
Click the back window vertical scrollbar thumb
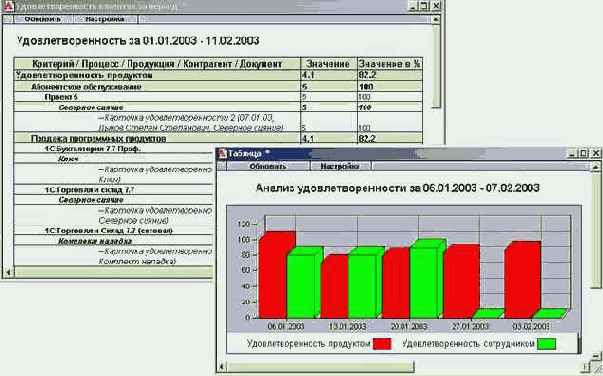[x=436, y=66]
